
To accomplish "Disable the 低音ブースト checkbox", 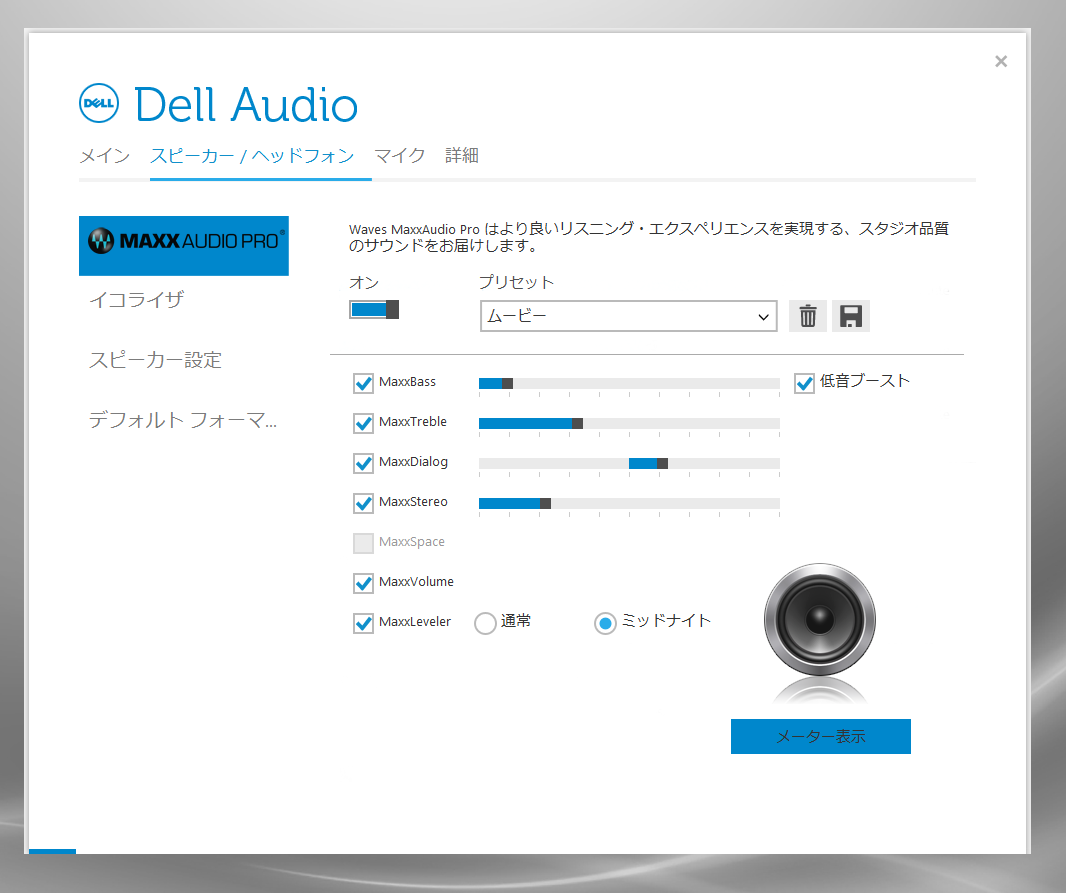I will [804, 383].
